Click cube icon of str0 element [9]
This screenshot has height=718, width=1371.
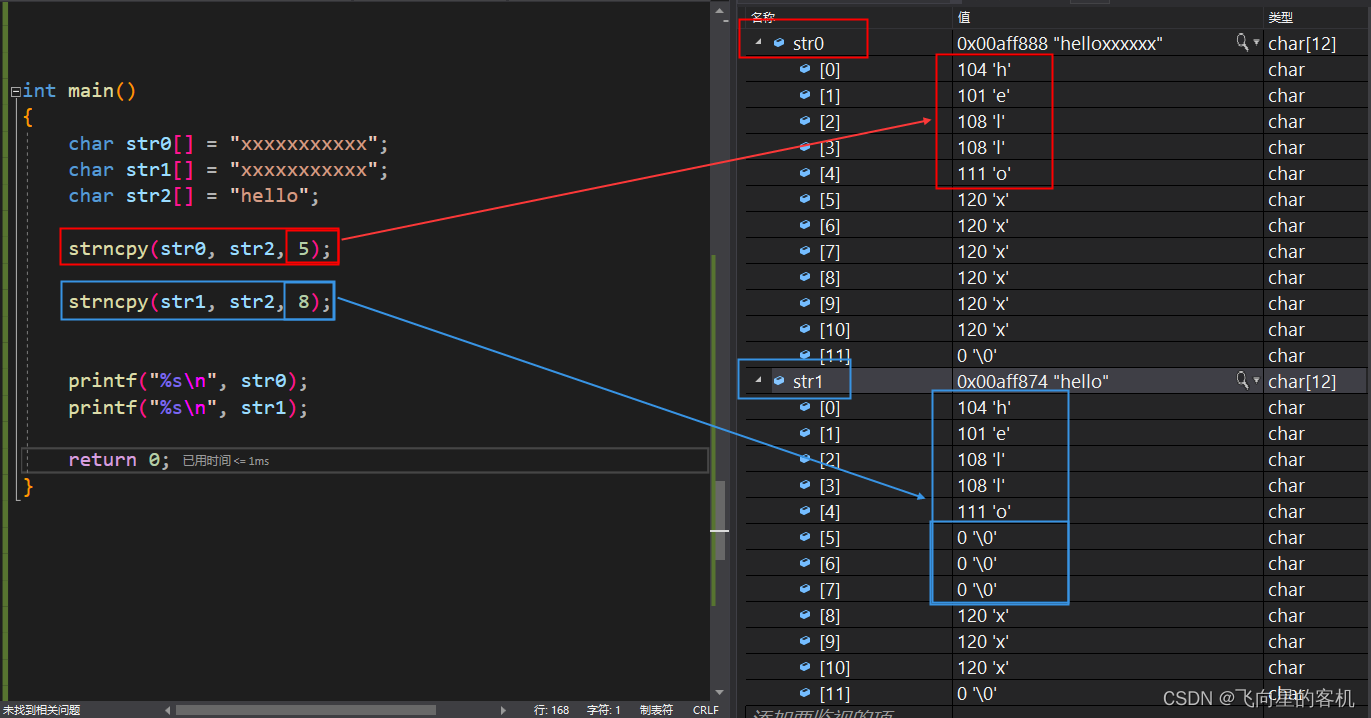pyautogui.click(x=805, y=303)
